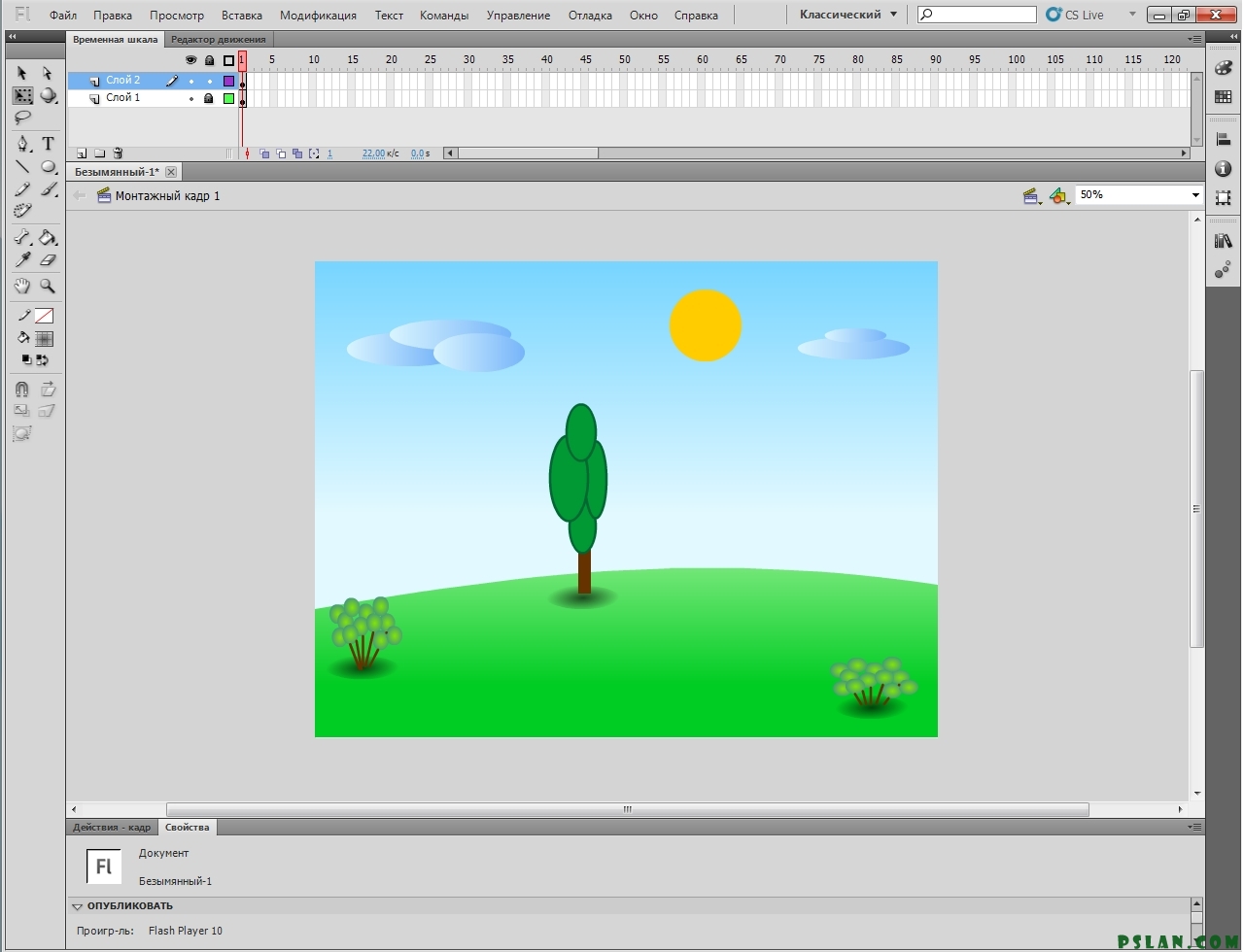
Task: Select the Free Transform tool
Action: coord(22,95)
